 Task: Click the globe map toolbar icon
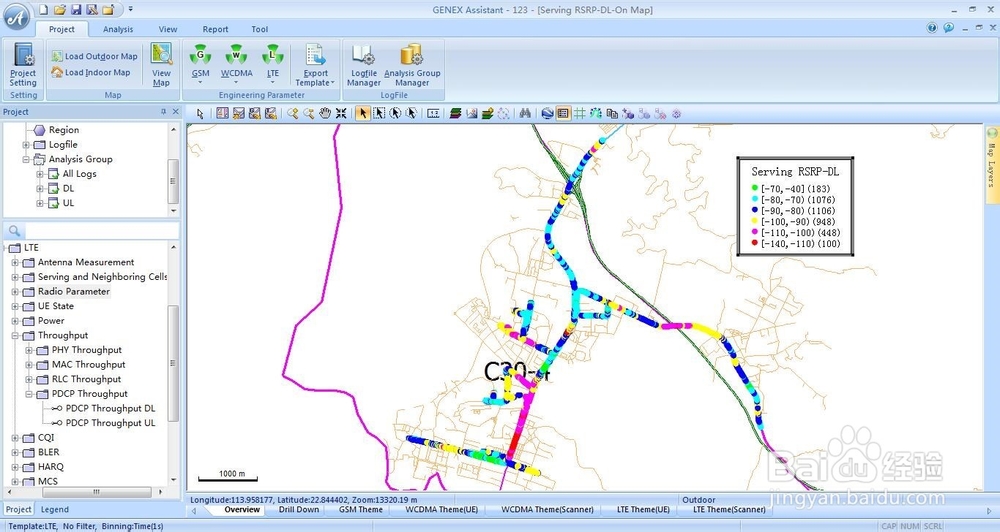click(547, 114)
